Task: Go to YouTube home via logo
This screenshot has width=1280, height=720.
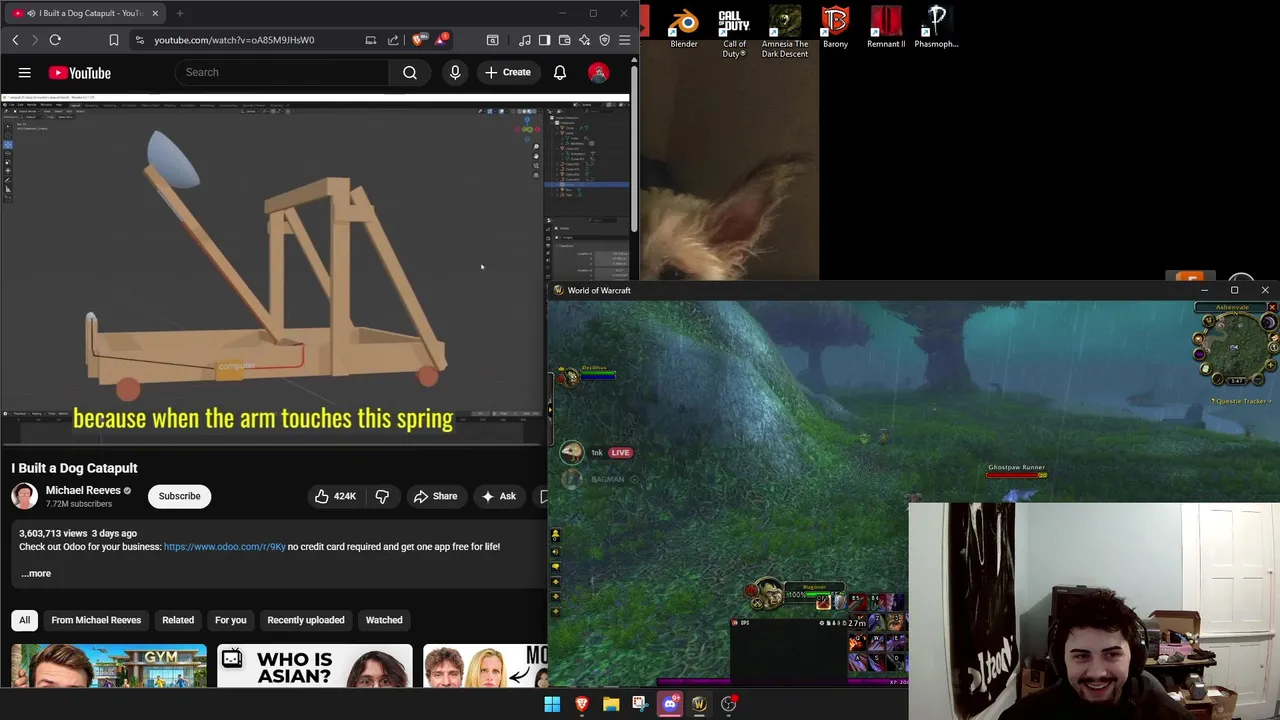Action: [79, 73]
